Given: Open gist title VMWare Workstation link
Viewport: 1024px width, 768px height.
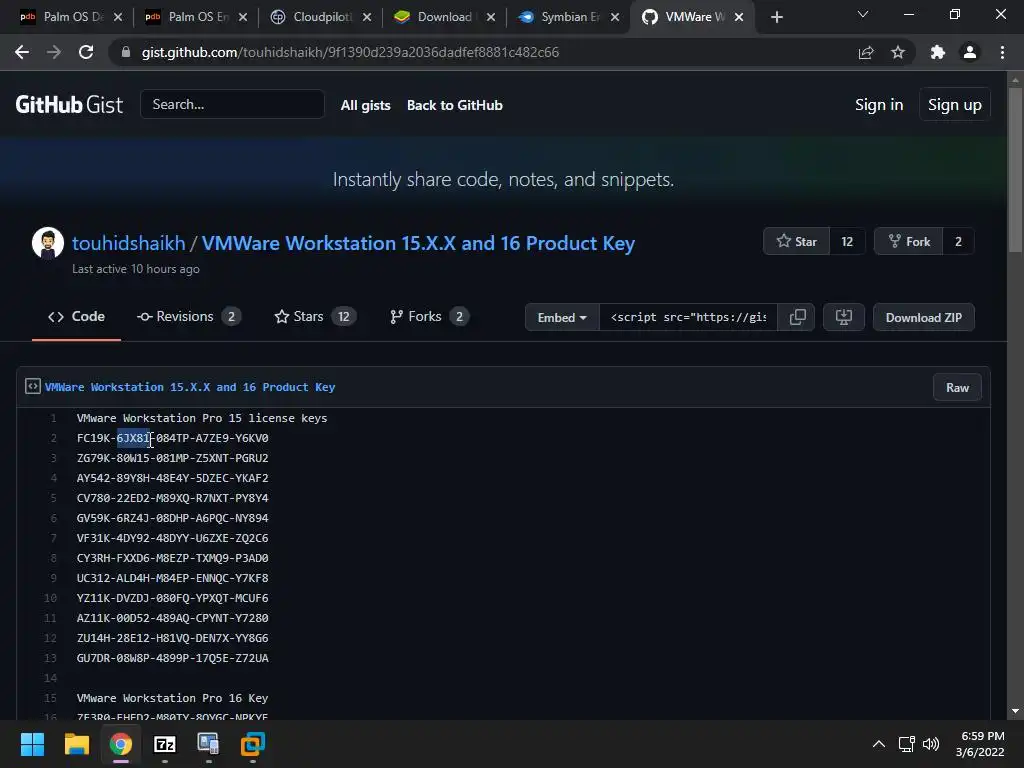Looking at the screenshot, I should coord(418,243).
